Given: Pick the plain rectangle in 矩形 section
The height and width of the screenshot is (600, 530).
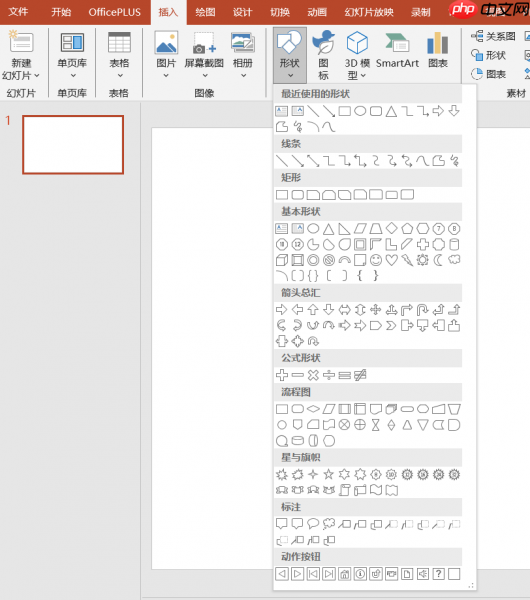Looking at the screenshot, I should [x=282, y=195].
